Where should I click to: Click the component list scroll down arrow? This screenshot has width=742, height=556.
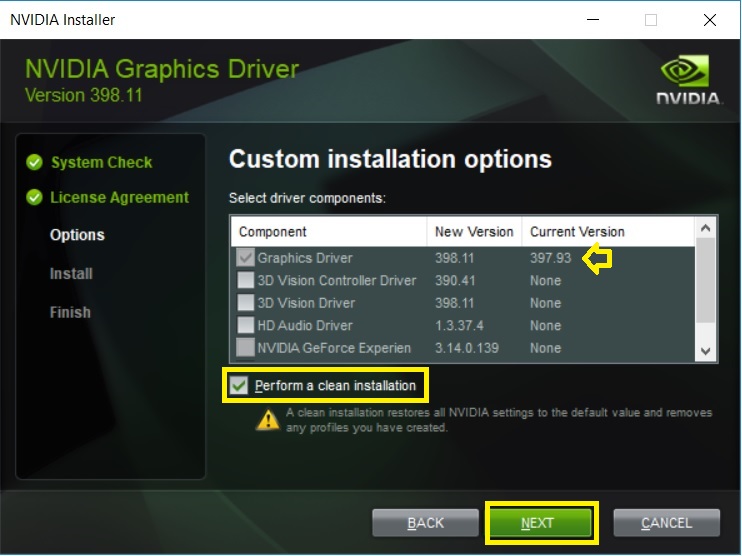tap(706, 351)
